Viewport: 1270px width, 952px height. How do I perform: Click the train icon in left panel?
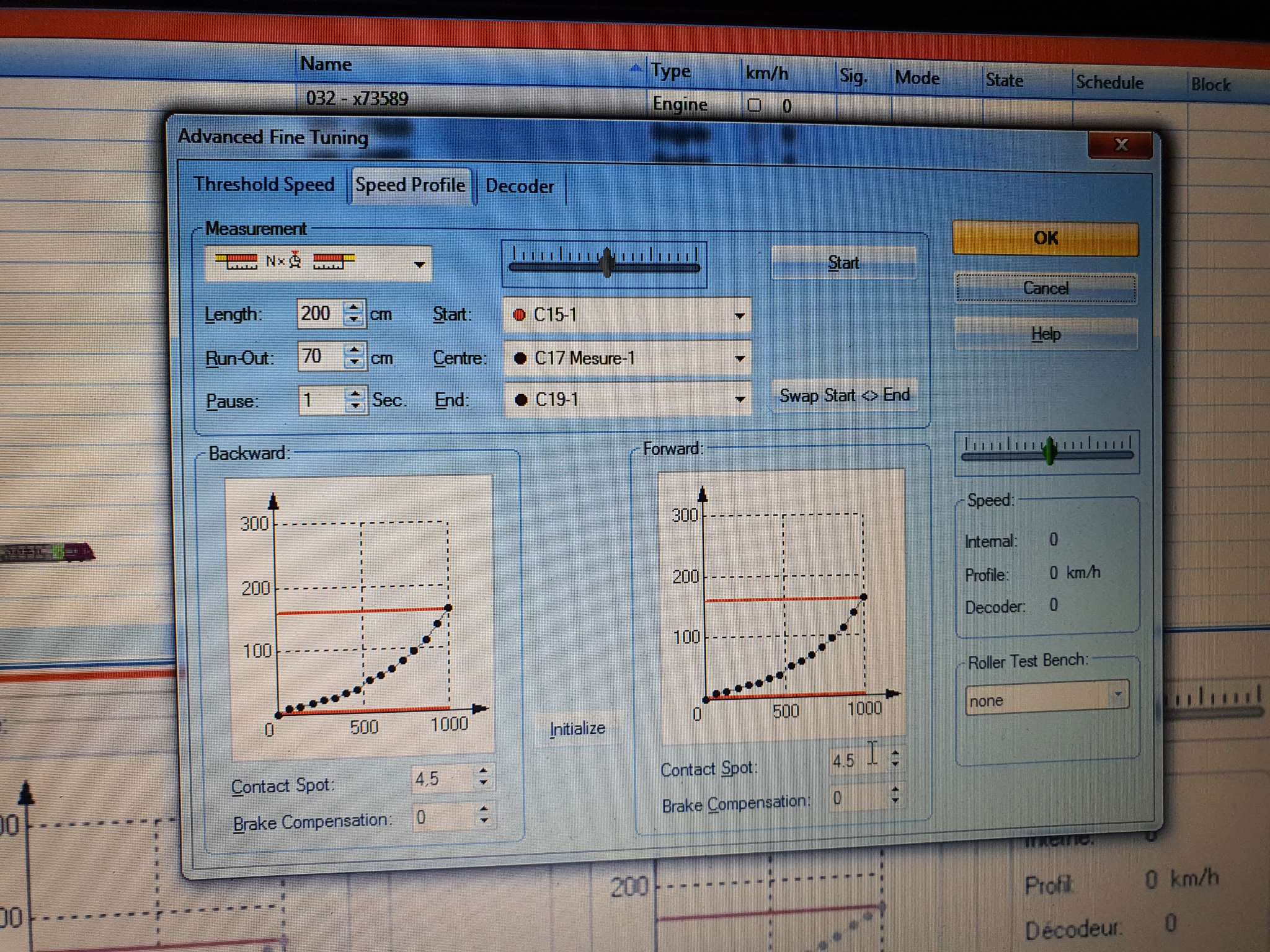48,552
